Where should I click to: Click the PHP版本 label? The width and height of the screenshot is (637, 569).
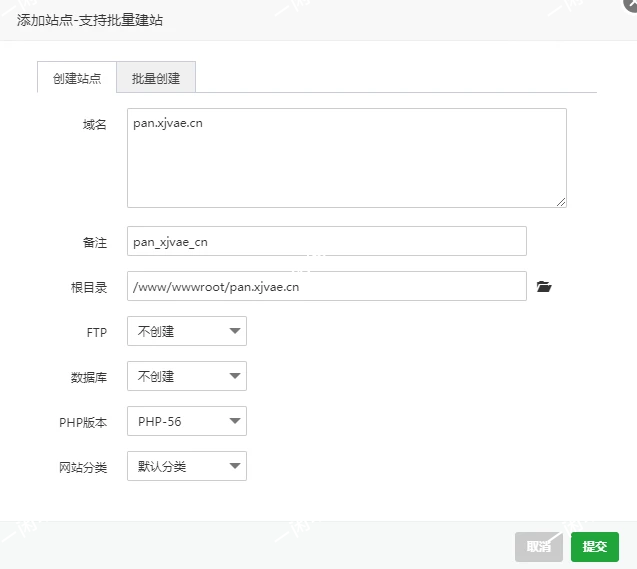coord(83,422)
